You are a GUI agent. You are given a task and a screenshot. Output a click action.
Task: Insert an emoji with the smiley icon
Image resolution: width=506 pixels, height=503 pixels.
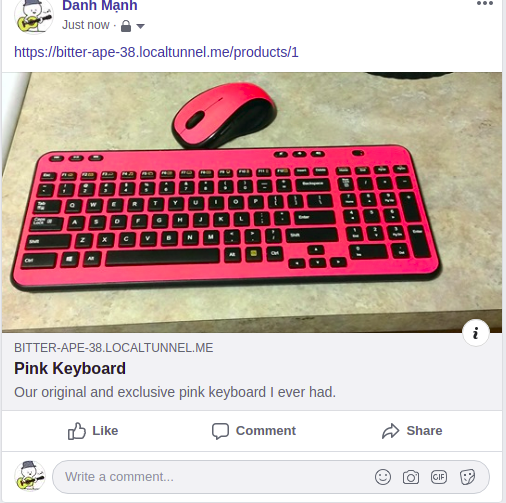tap(383, 477)
